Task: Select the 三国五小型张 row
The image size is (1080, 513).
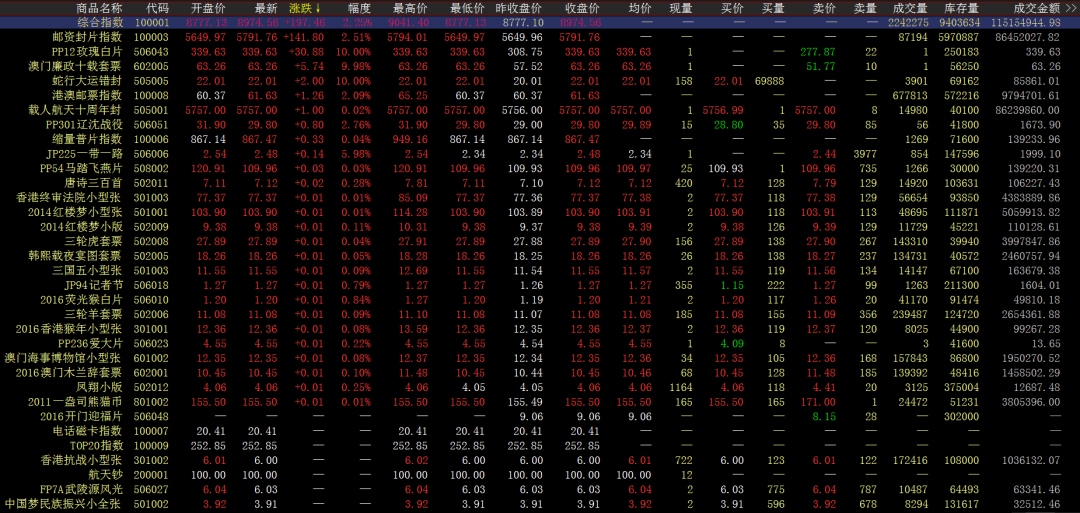Action: pyautogui.click(x=540, y=270)
